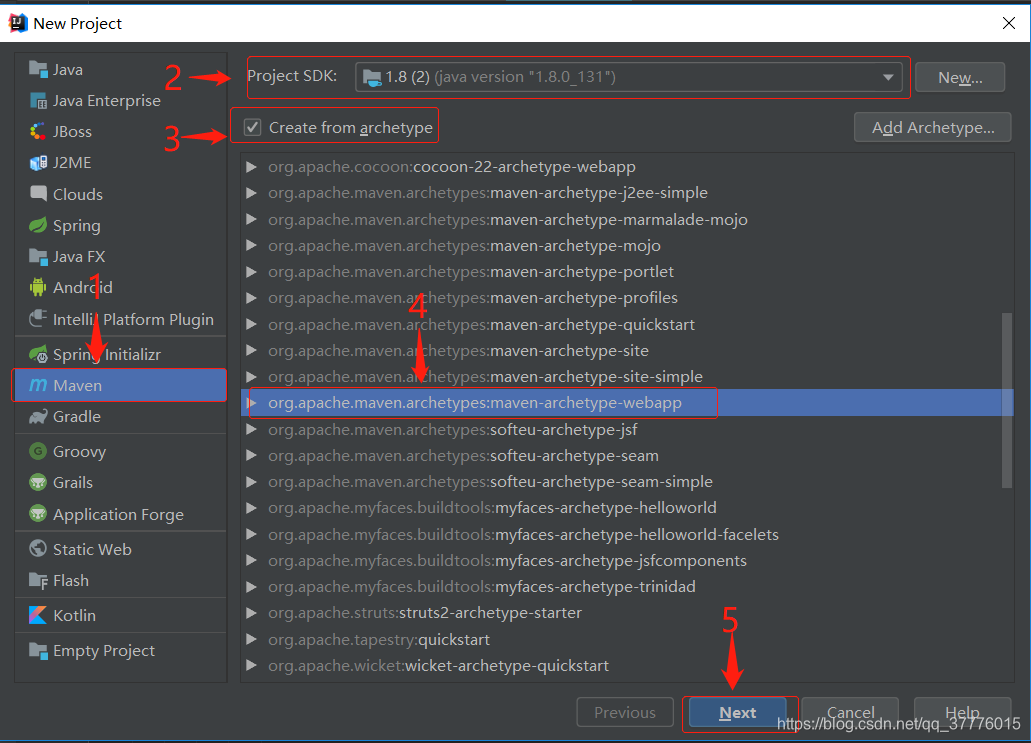This screenshot has width=1031, height=743.
Task: Open the Project SDK dropdown arrow
Action: (888, 77)
